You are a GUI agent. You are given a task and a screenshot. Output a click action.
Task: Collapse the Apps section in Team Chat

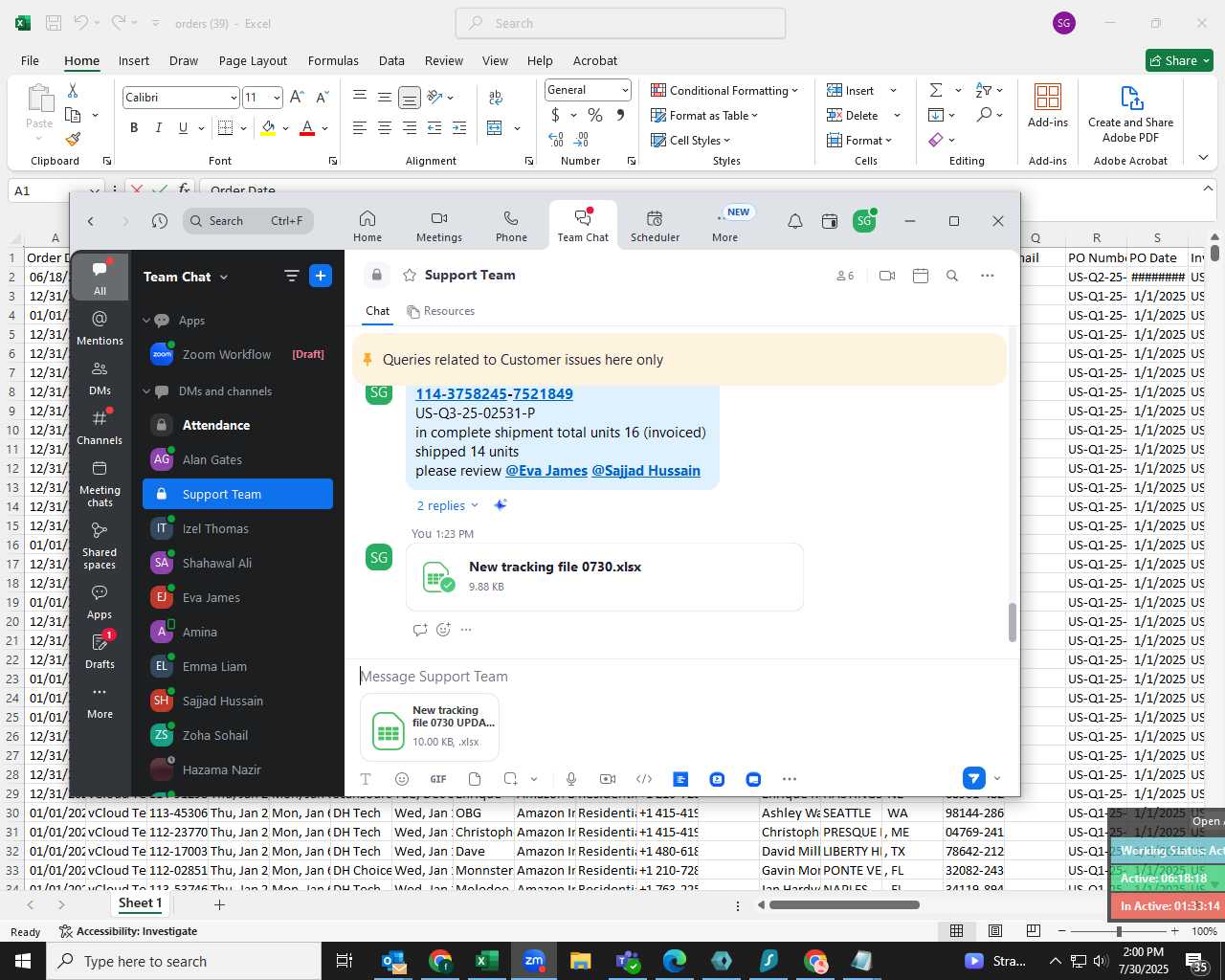click(146, 321)
